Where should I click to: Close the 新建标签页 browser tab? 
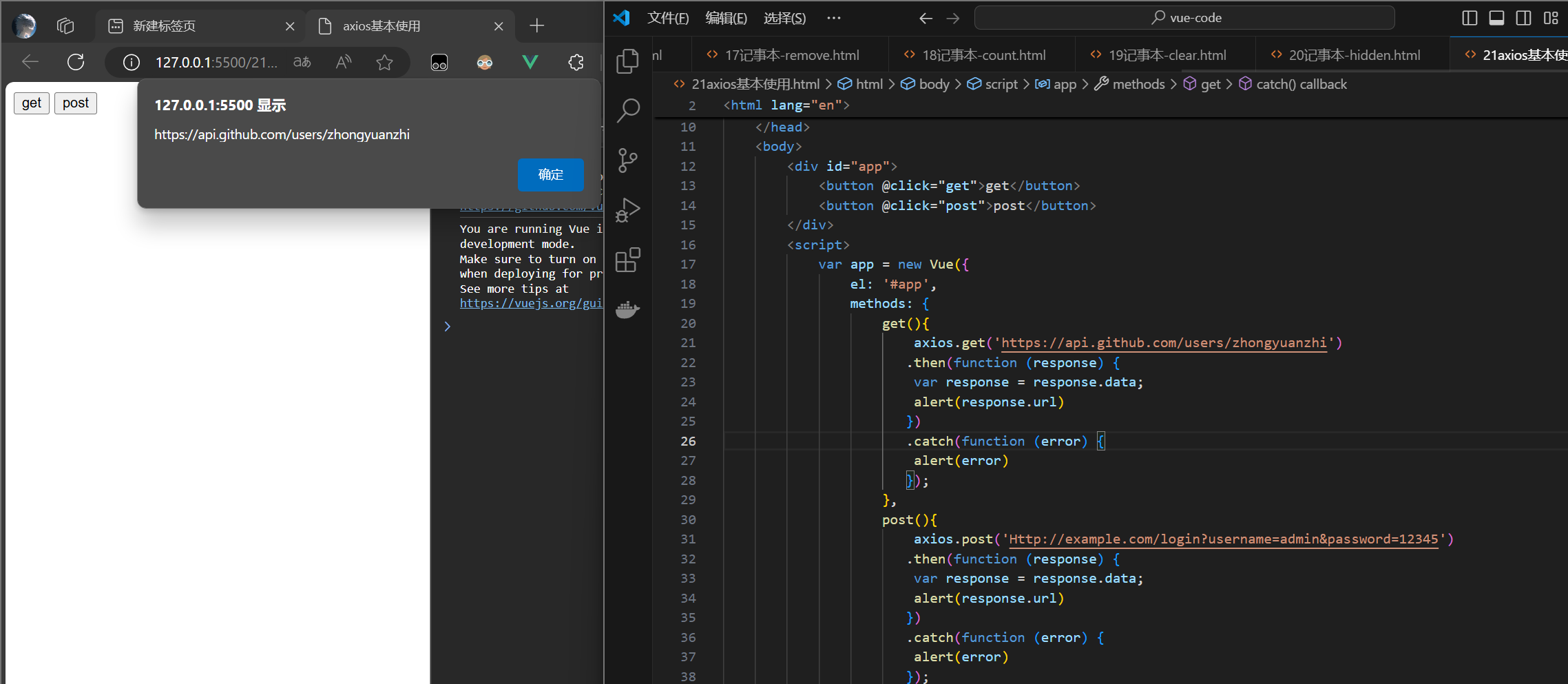pos(290,26)
